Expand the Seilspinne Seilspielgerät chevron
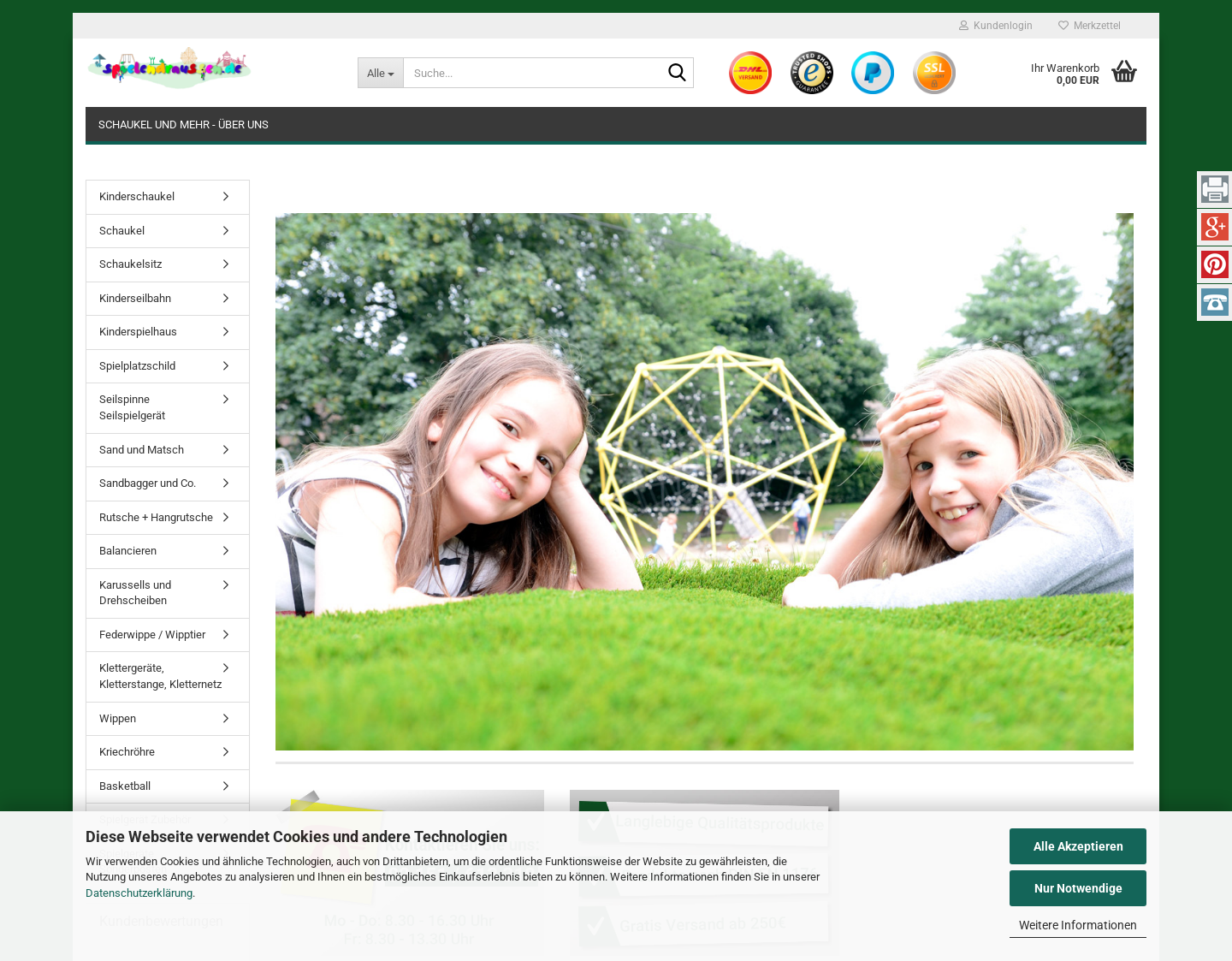Image resolution: width=1232 pixels, height=961 pixels. coord(226,400)
